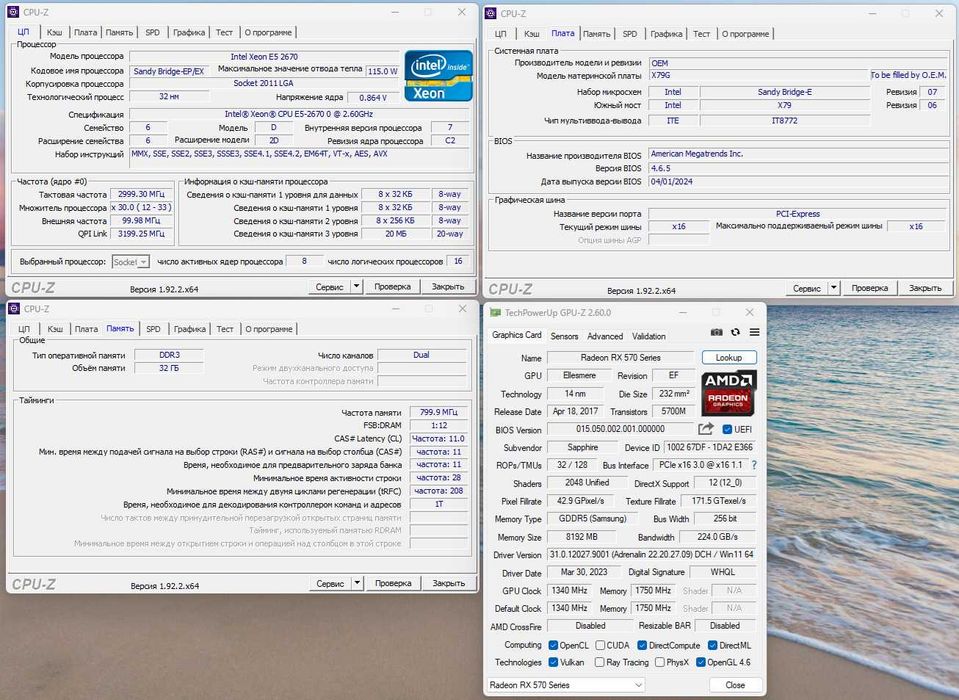This screenshot has width=959, height=700.
Task: Click the Dual channel count value
Action: 421,355
